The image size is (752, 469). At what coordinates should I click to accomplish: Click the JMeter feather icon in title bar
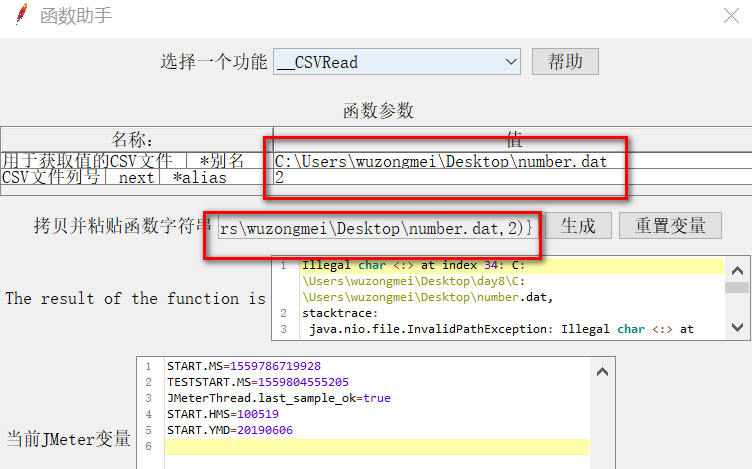click(22, 14)
